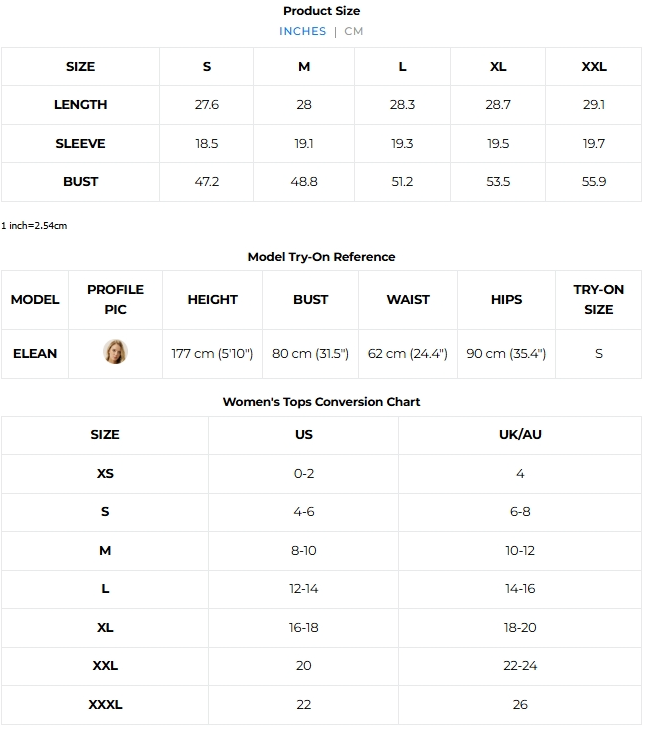
Task: Click the 1 inch=2.54cm note
Action: [x=34, y=226]
